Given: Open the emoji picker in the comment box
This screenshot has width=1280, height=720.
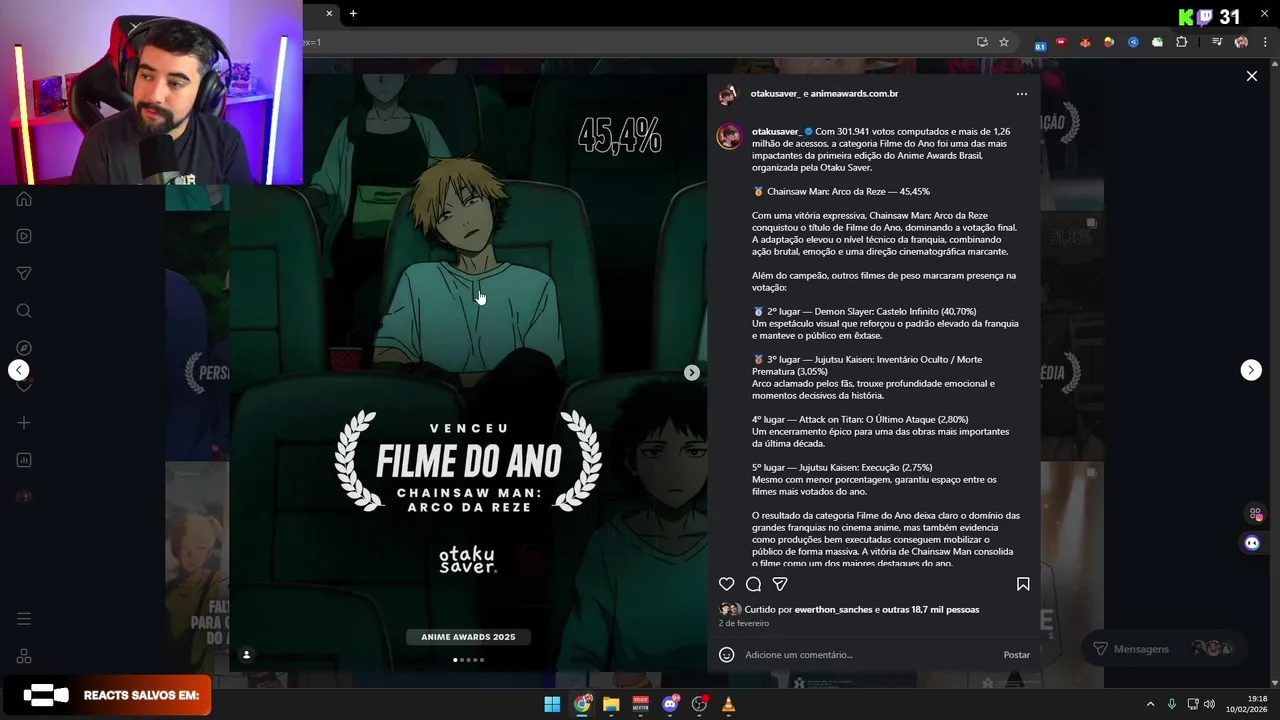Looking at the screenshot, I should coord(727,655).
